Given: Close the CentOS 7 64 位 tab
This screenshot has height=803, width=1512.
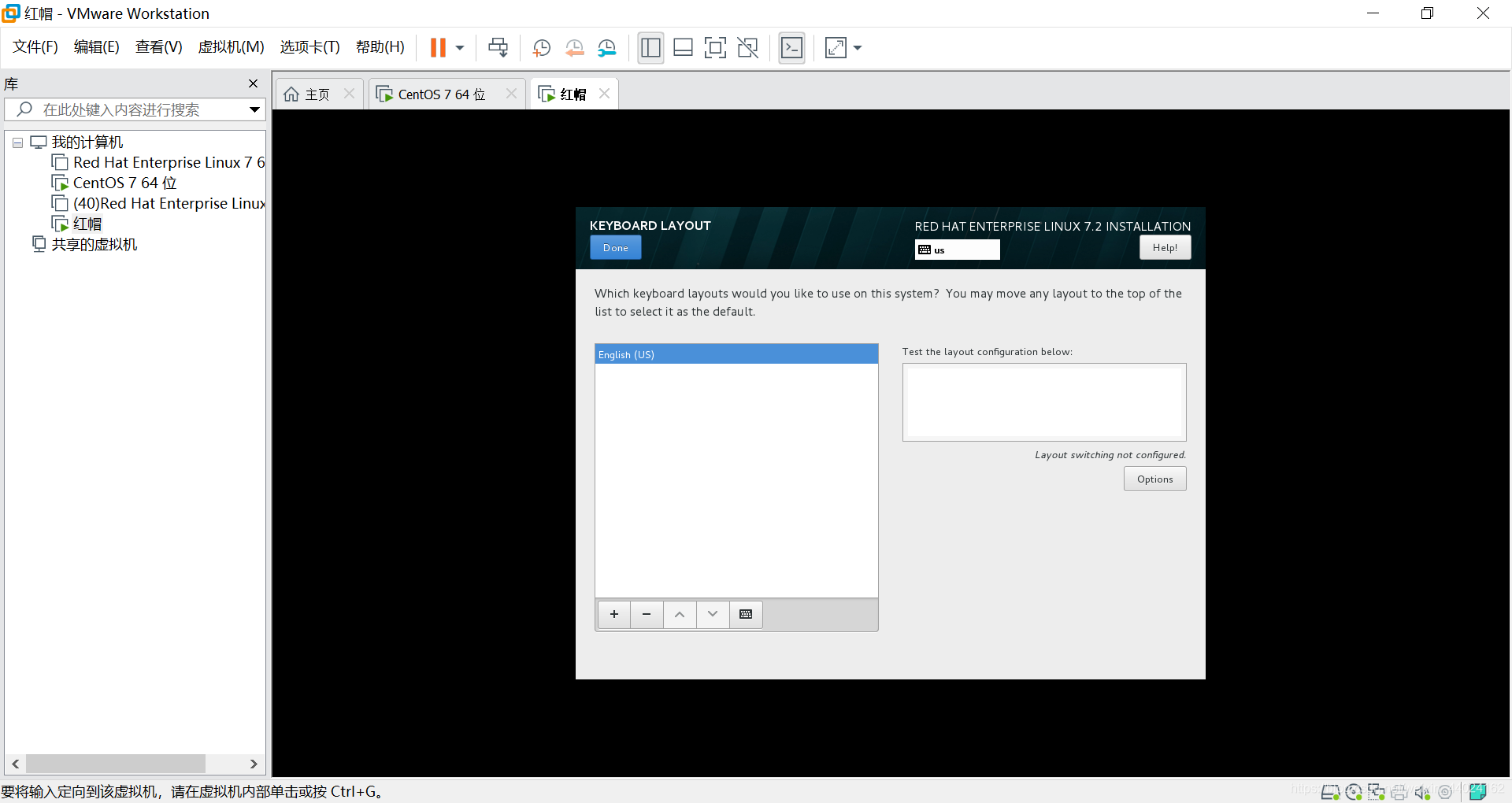Looking at the screenshot, I should (511, 94).
